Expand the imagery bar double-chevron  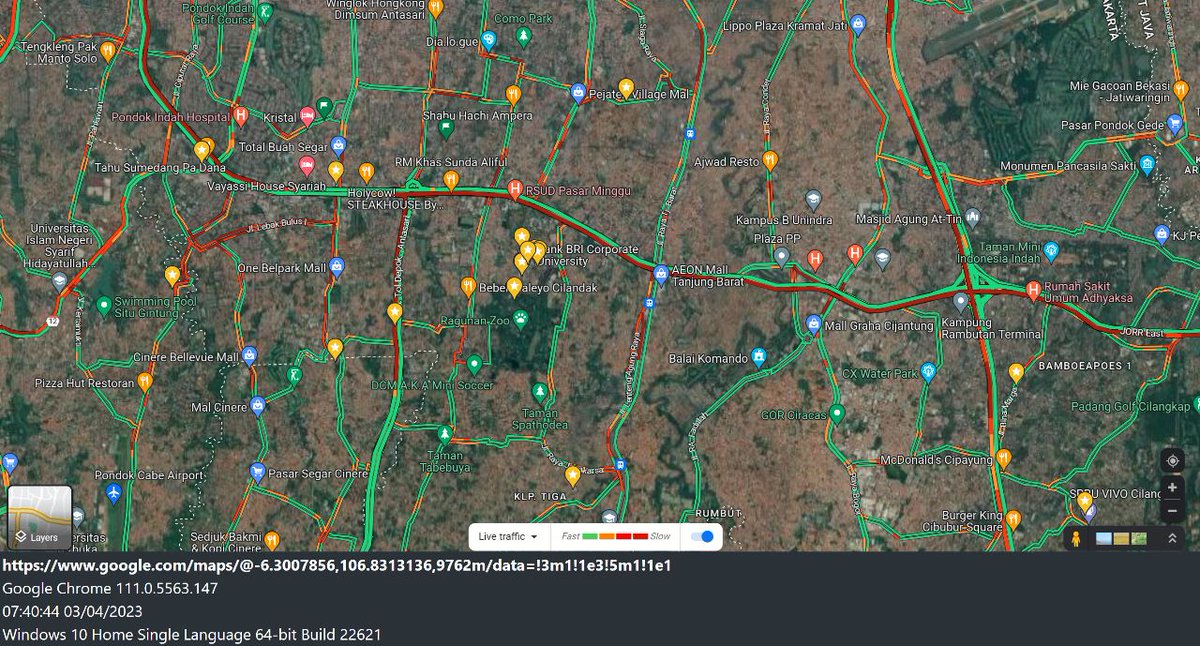(x=1171, y=538)
